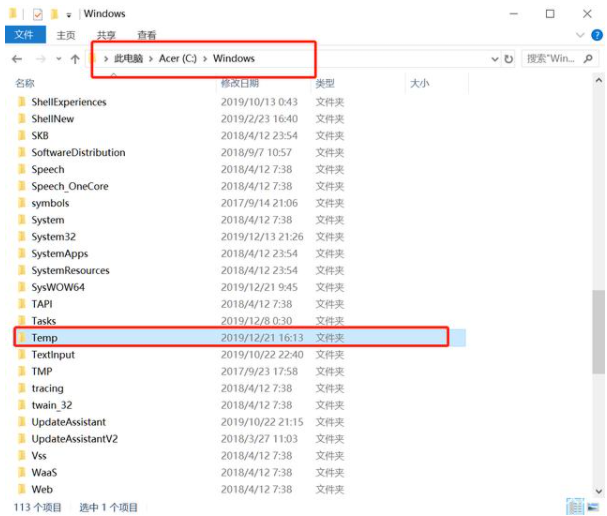Go up one folder level
The image size is (607, 516).
(x=75, y=59)
